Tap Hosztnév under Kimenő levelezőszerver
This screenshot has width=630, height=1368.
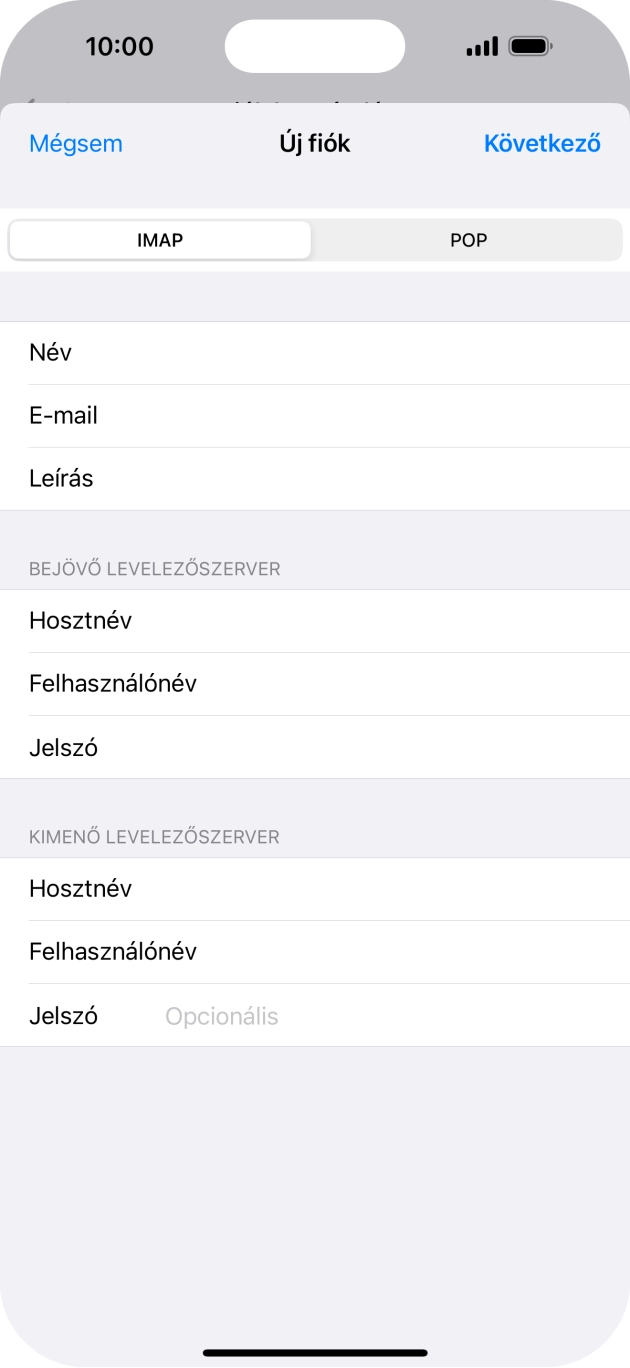(315, 889)
